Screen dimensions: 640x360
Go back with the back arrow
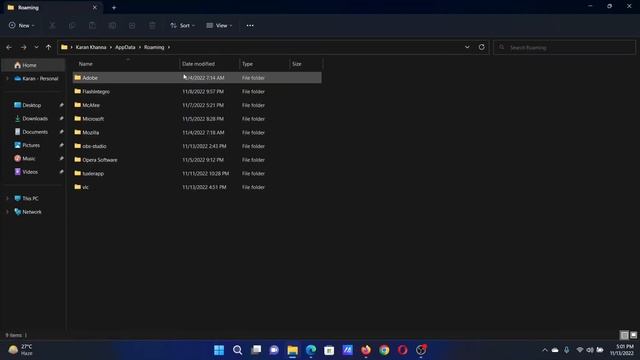pos(9,47)
